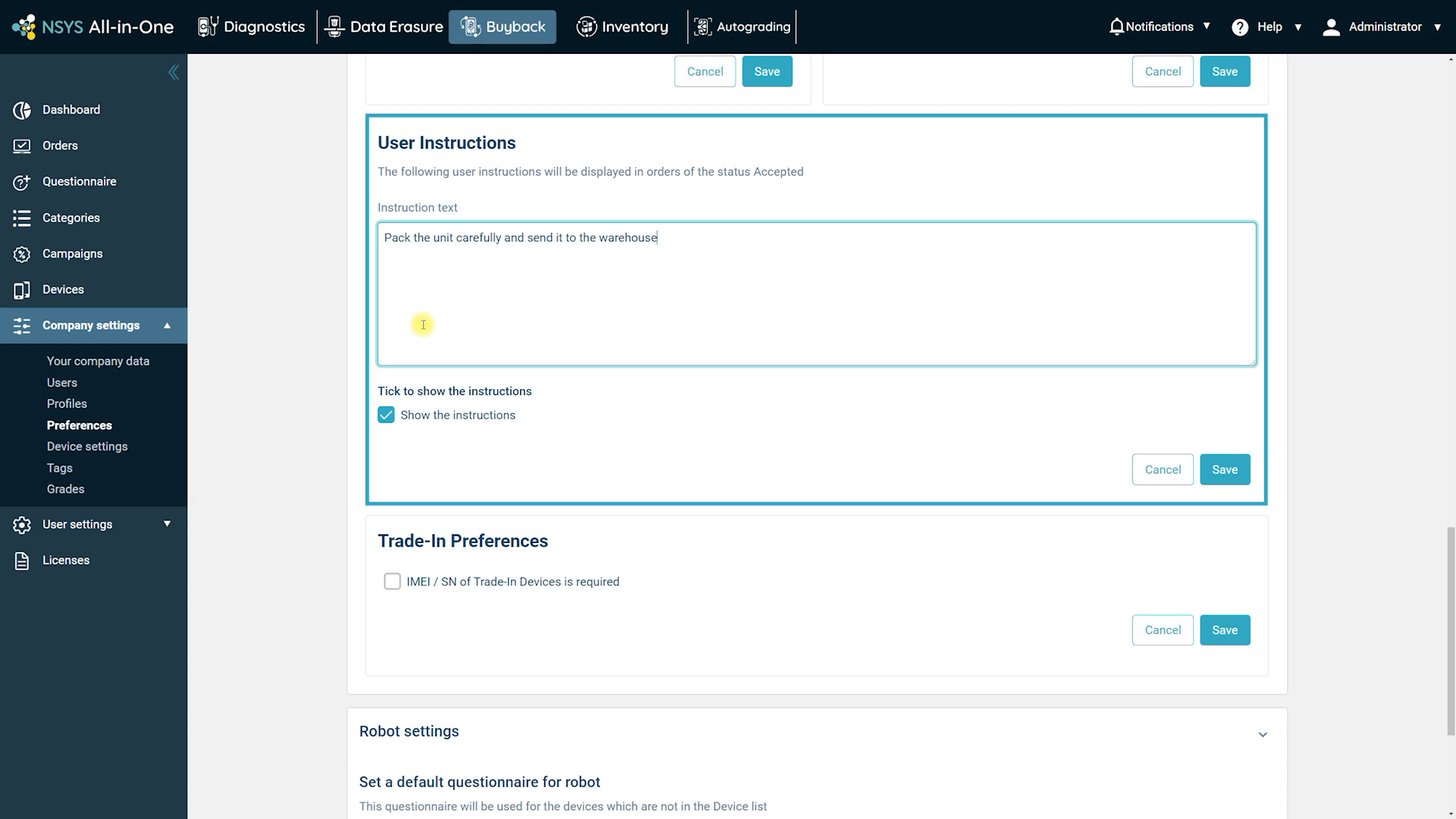Click the Autograding module icon
The image size is (1456, 819).
[x=703, y=27]
